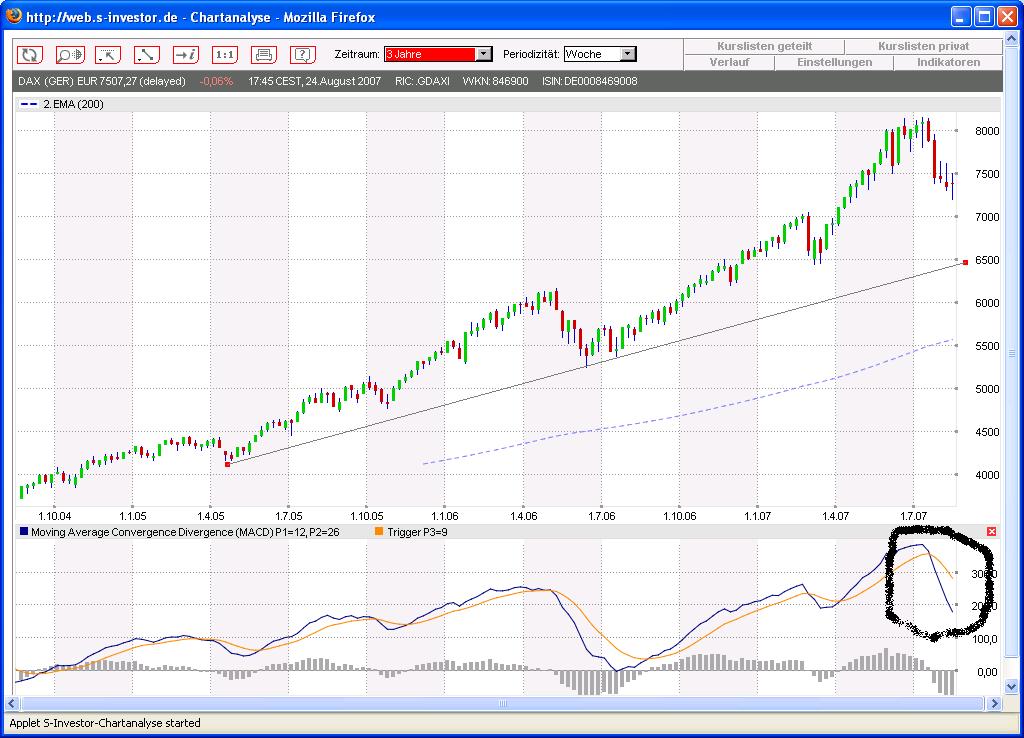1024x738 pixels.
Task: Click the WKN: 846900 text
Action: click(x=496, y=82)
